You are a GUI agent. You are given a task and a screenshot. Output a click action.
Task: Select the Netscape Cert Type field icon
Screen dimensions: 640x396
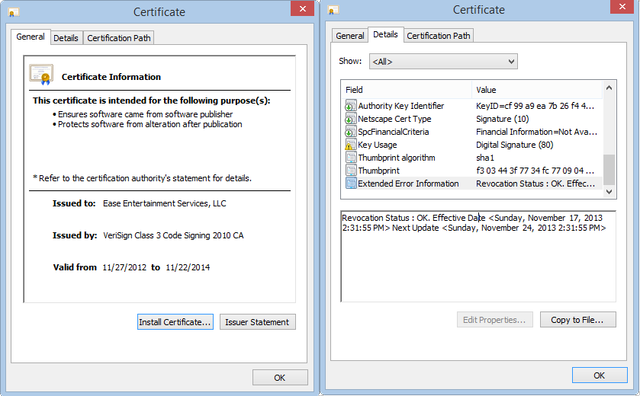(x=350, y=119)
